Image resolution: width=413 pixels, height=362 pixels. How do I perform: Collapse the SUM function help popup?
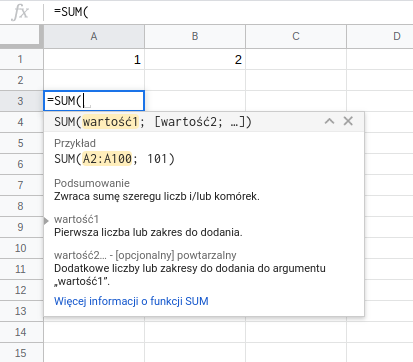[x=329, y=121]
